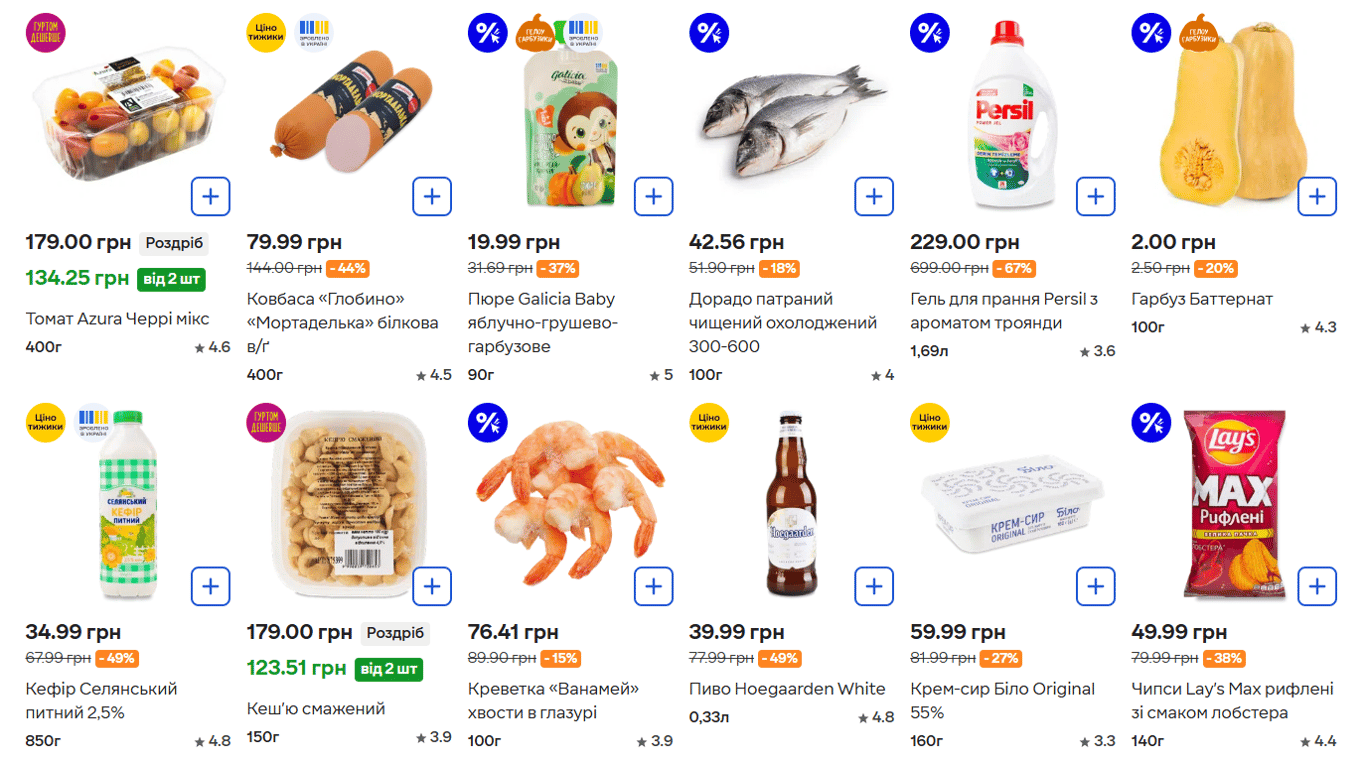This screenshot has height=762, width=1366.
Task: Open the Пиво Hoegaarden White product link
Action: pos(786,689)
